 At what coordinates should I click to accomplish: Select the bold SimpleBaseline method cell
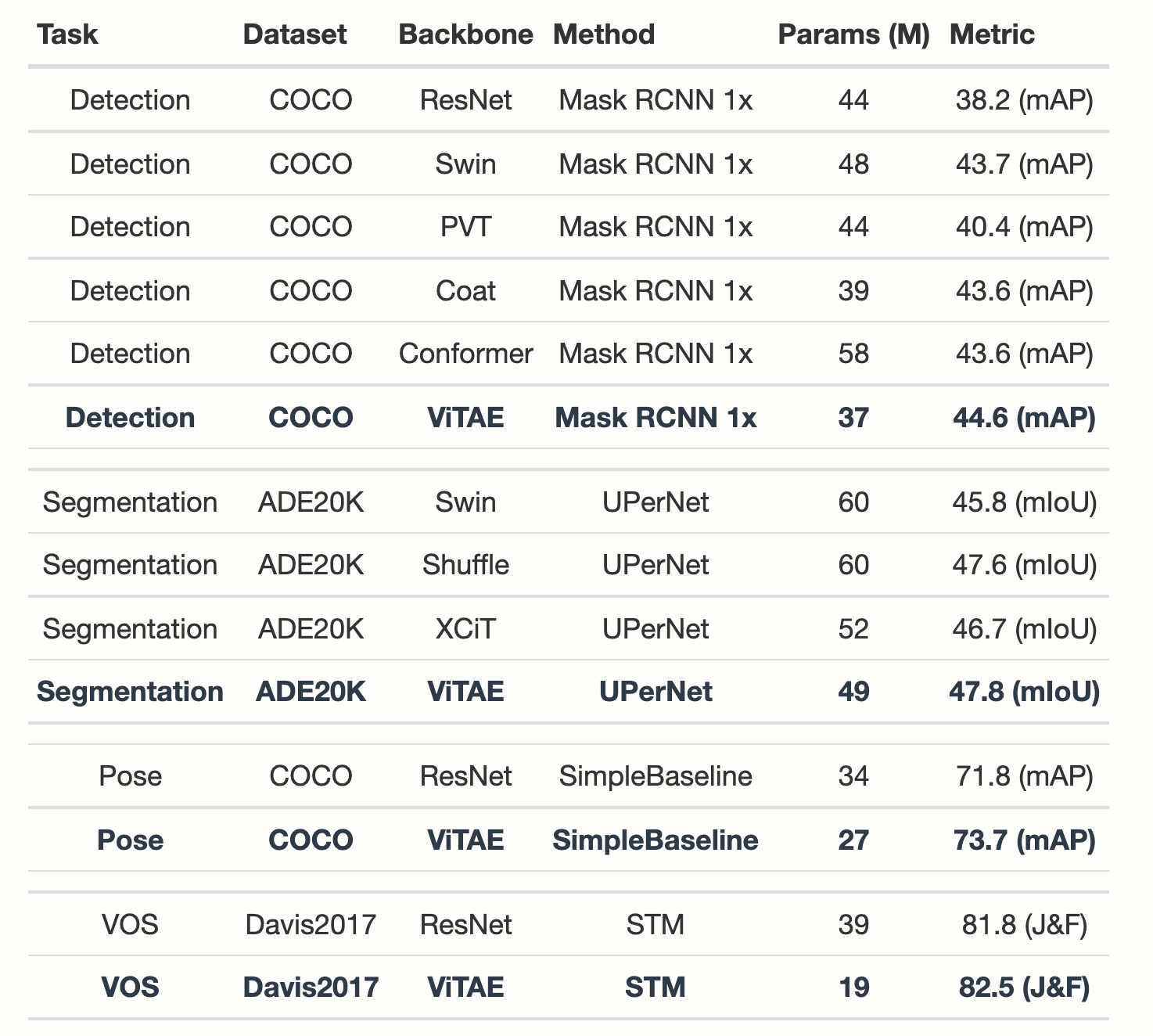pyautogui.click(x=656, y=840)
